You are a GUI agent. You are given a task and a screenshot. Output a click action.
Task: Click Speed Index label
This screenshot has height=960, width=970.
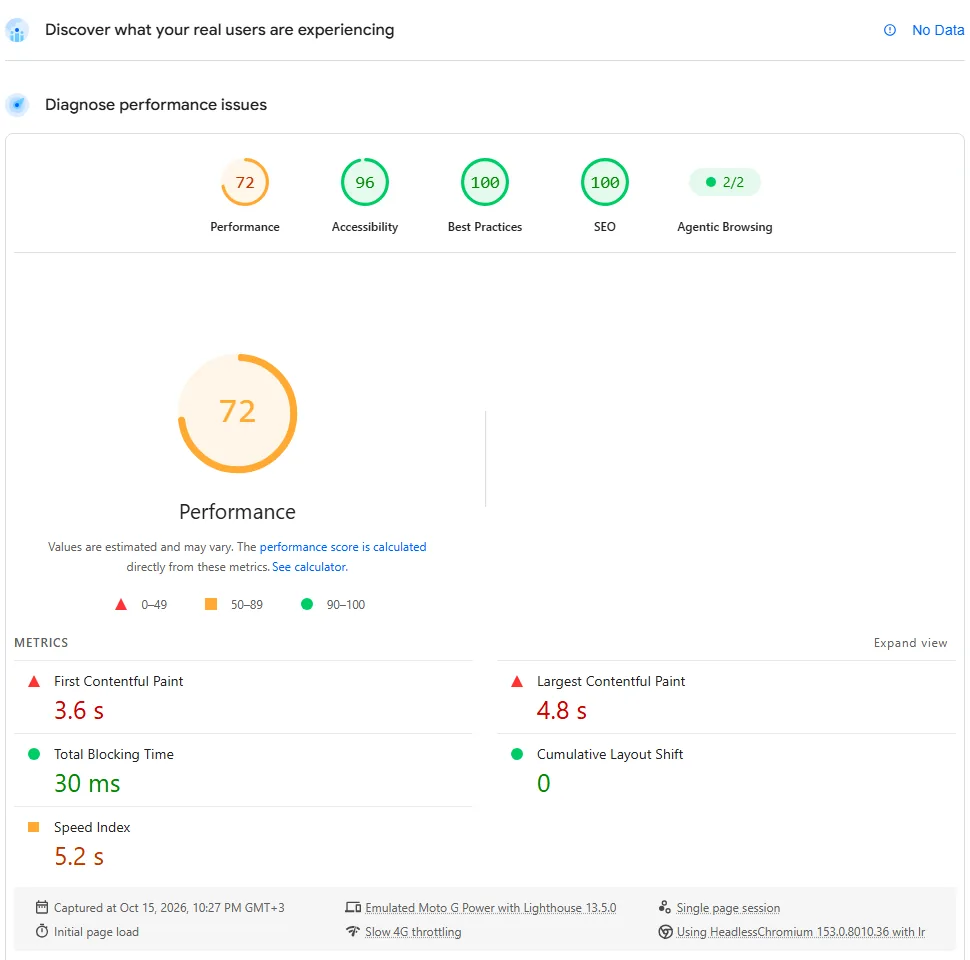(x=92, y=827)
